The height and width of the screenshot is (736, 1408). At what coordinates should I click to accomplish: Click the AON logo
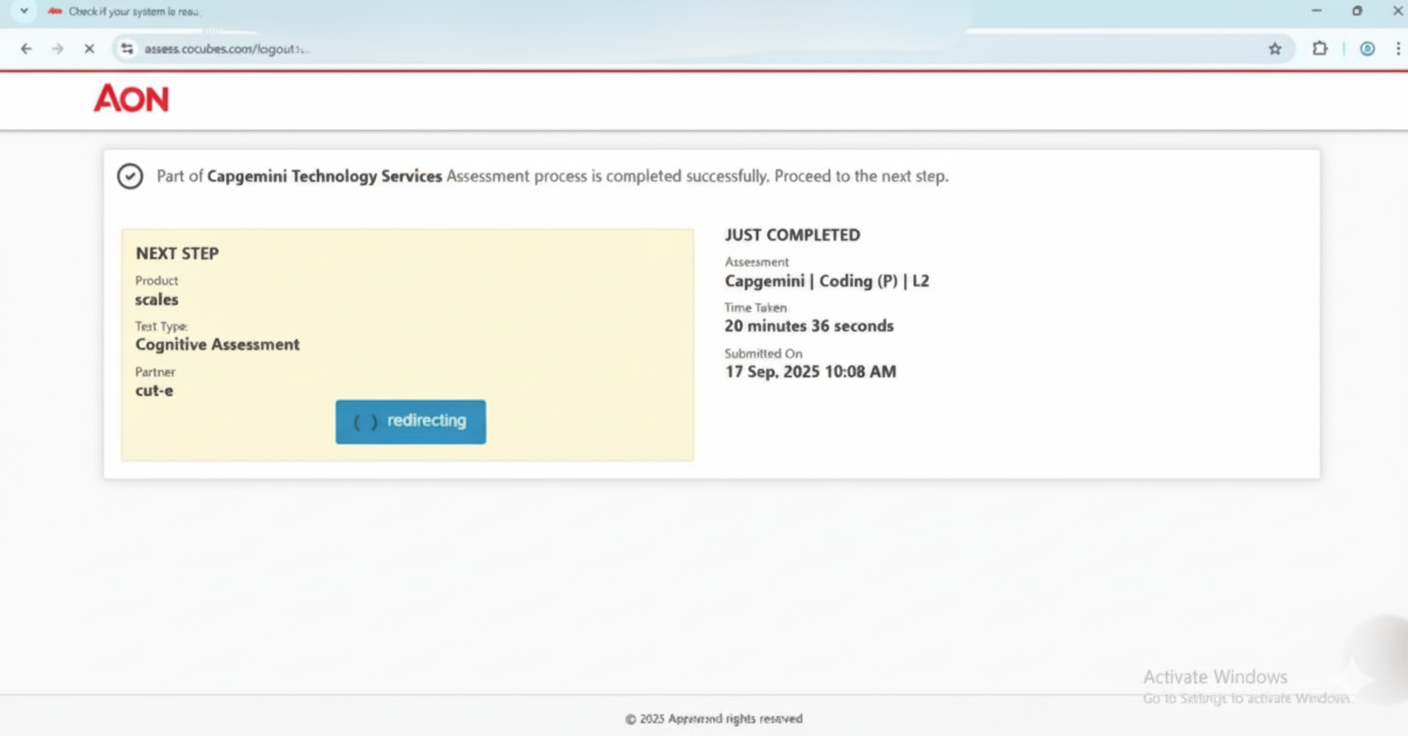click(x=131, y=98)
